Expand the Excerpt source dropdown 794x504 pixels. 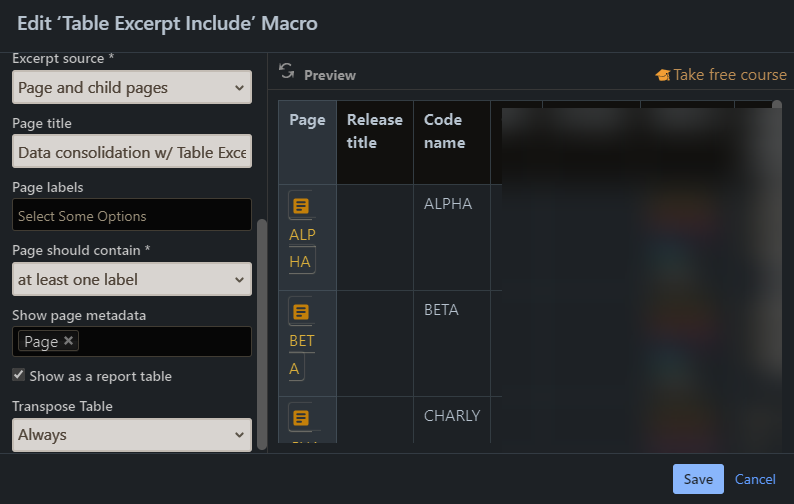(x=132, y=87)
